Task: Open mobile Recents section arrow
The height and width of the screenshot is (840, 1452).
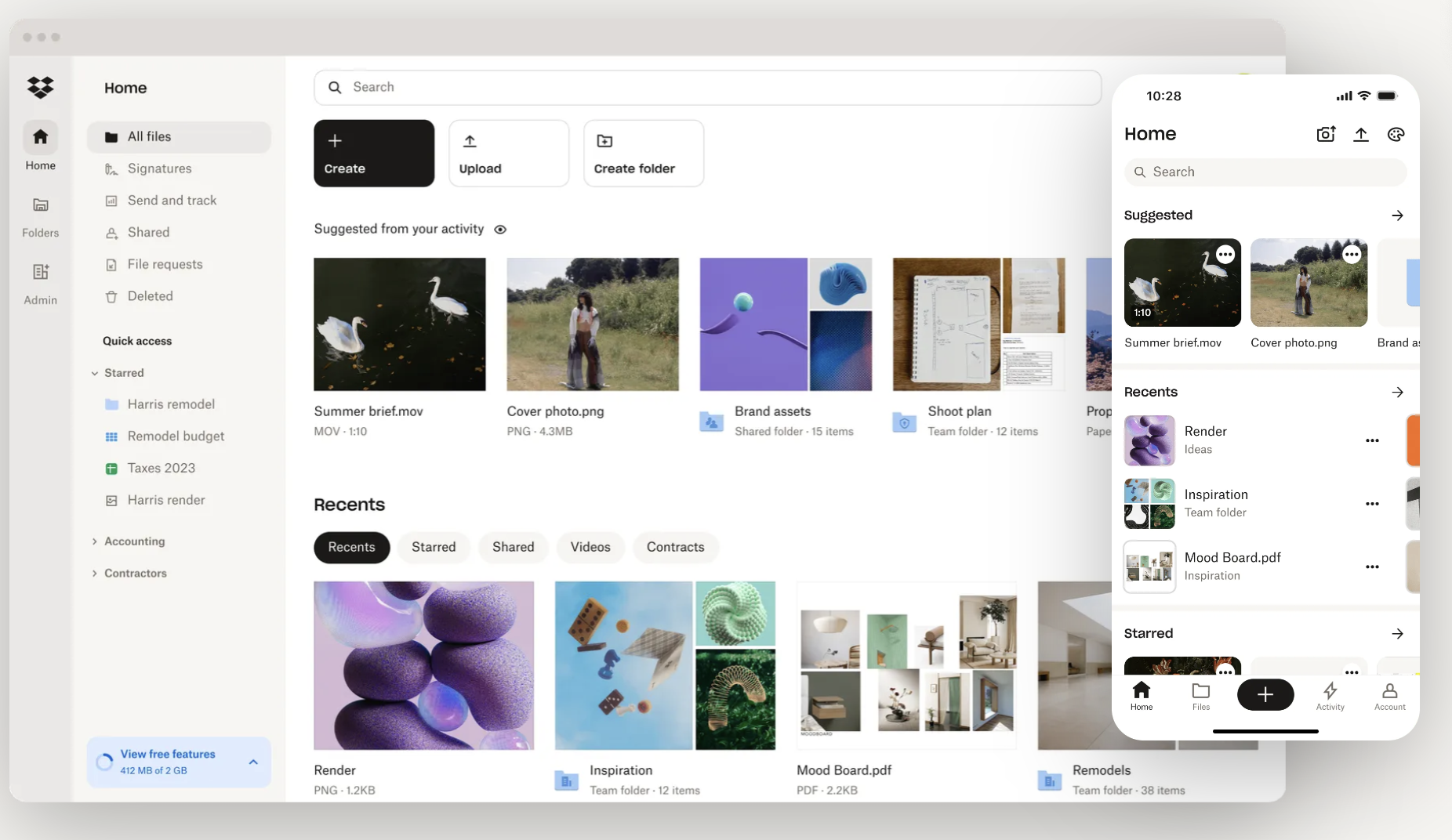Action: [1397, 393]
